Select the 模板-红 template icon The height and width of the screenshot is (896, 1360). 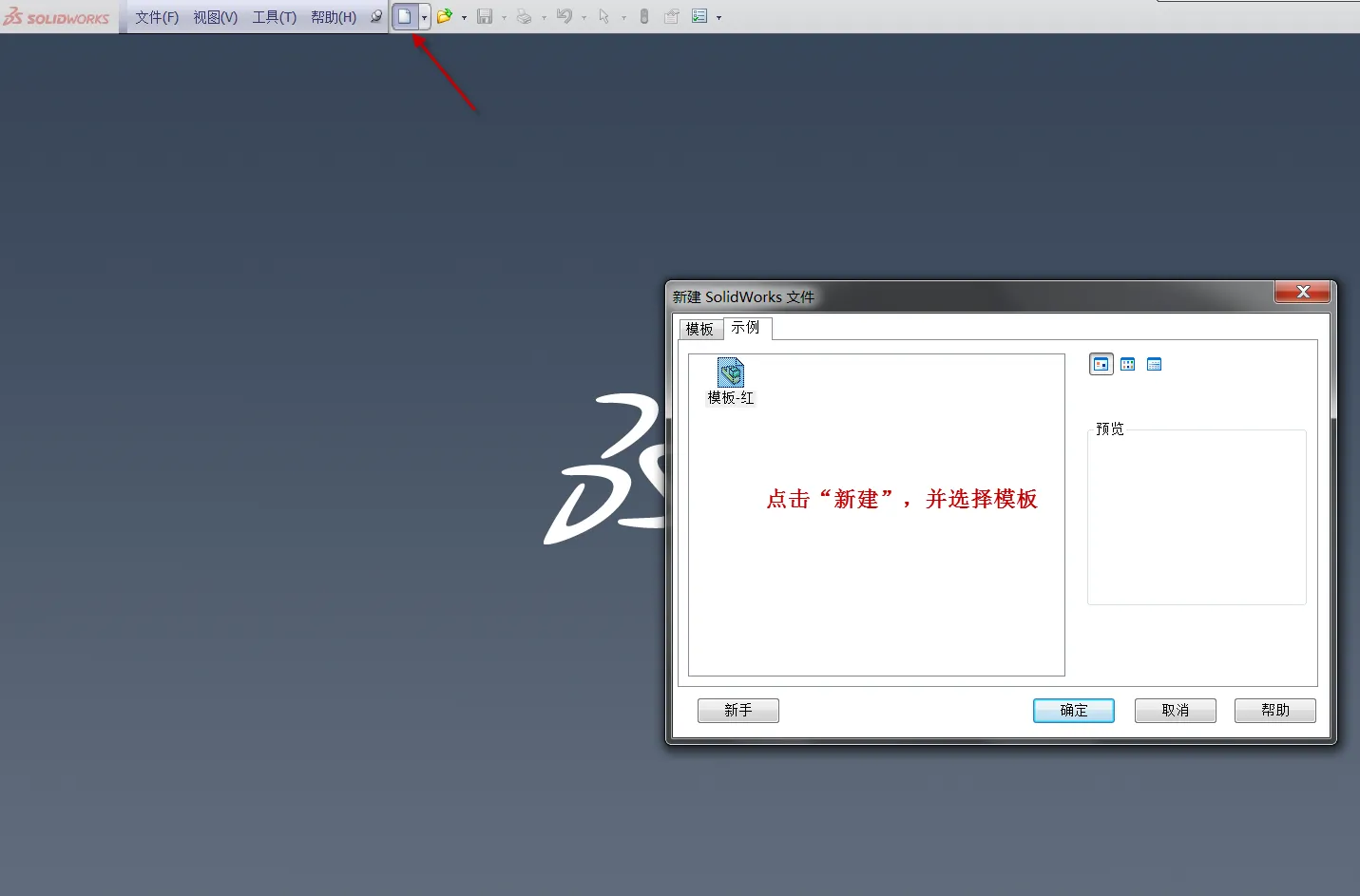point(731,381)
